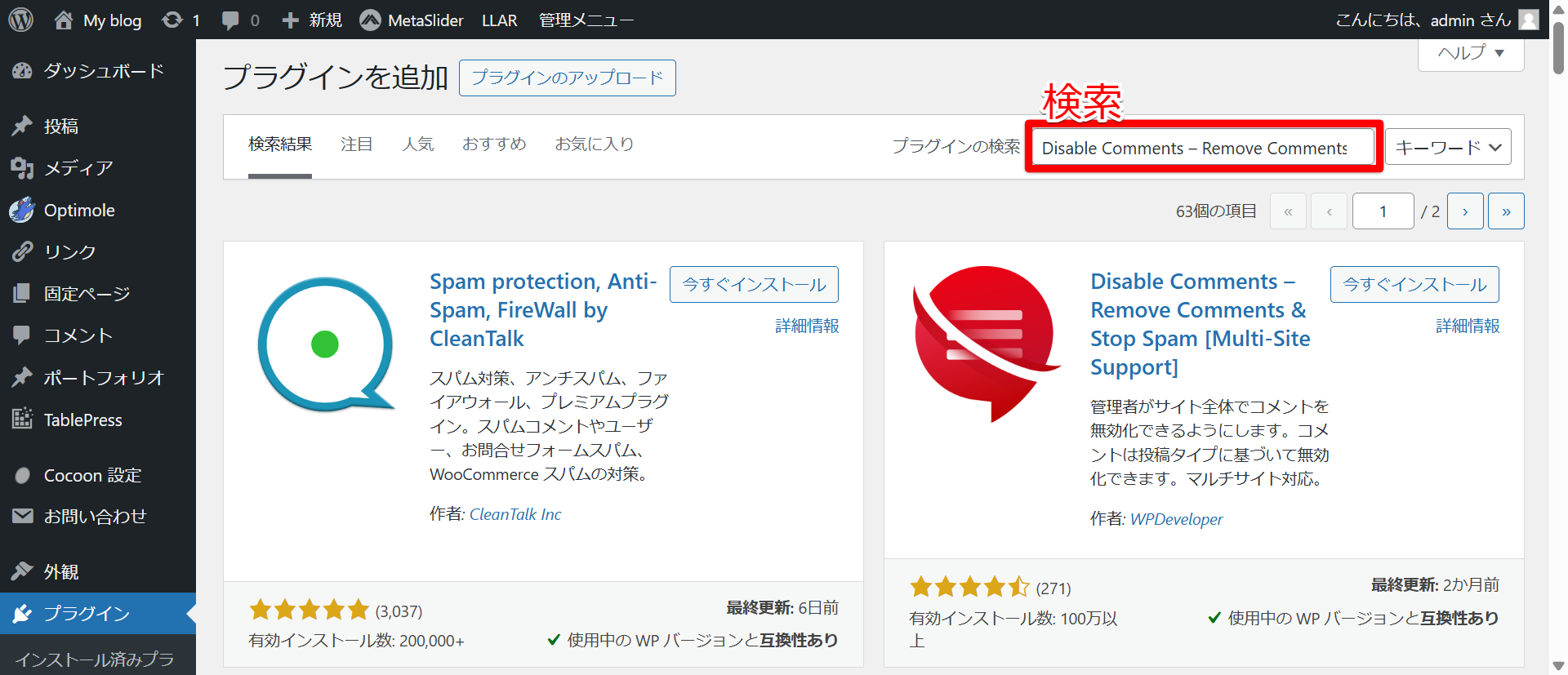Open LLAR in the admin bar
The image size is (1568, 675).
[499, 20]
